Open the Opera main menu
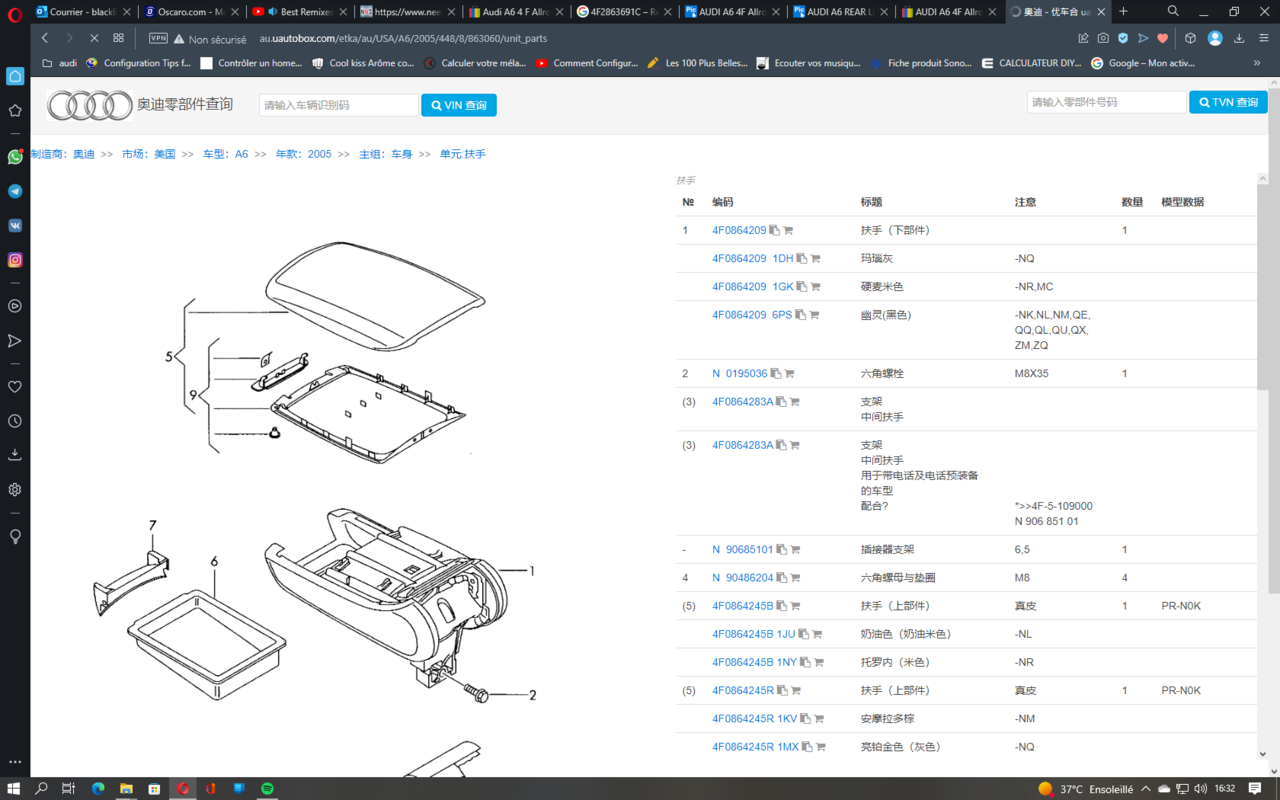This screenshot has height=800, width=1280. pos(14,13)
